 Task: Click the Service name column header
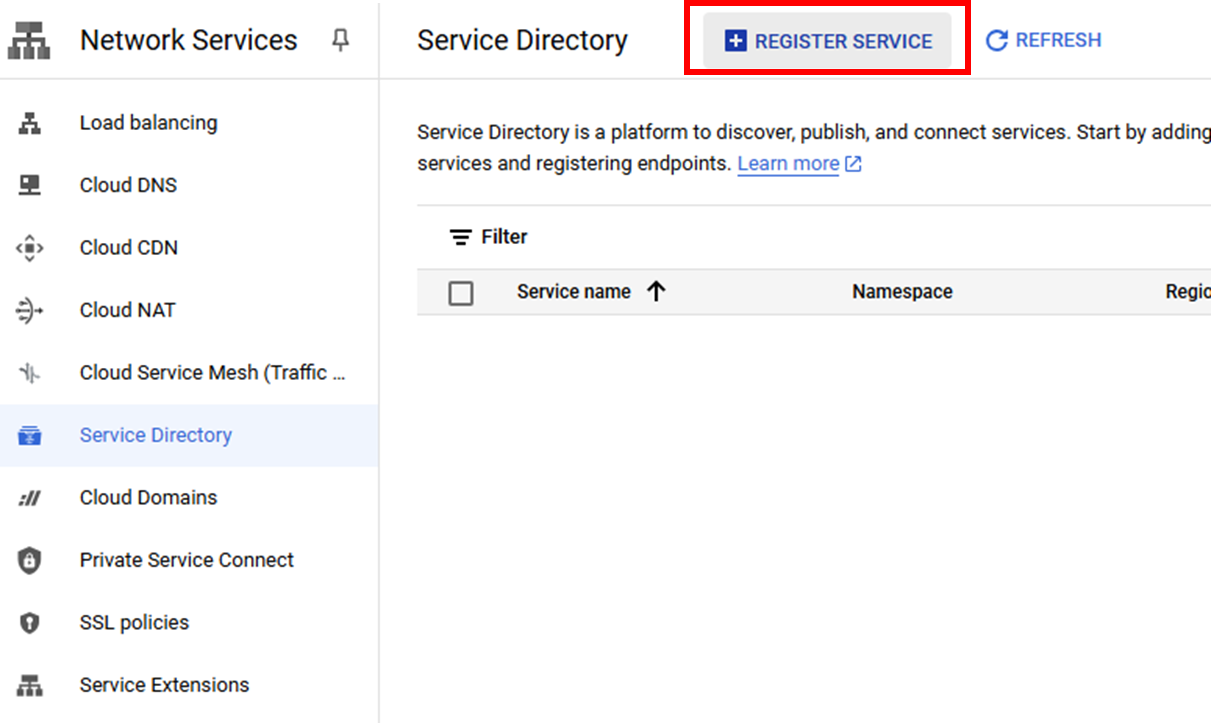click(573, 292)
